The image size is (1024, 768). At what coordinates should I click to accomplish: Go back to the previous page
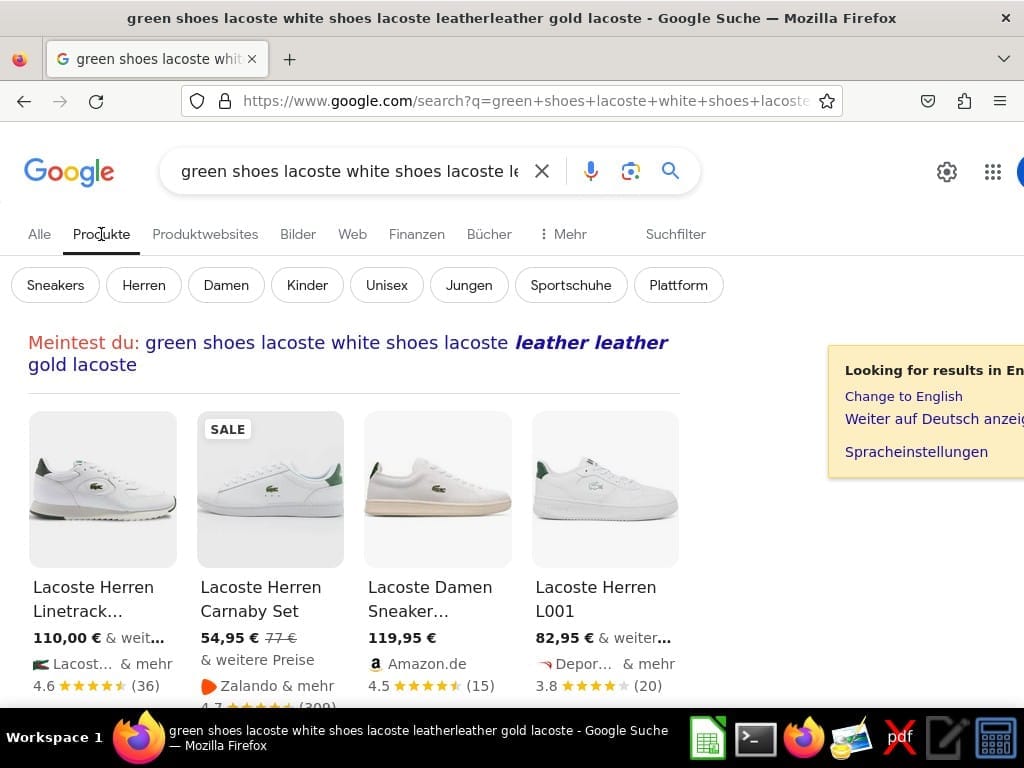click(x=24, y=101)
